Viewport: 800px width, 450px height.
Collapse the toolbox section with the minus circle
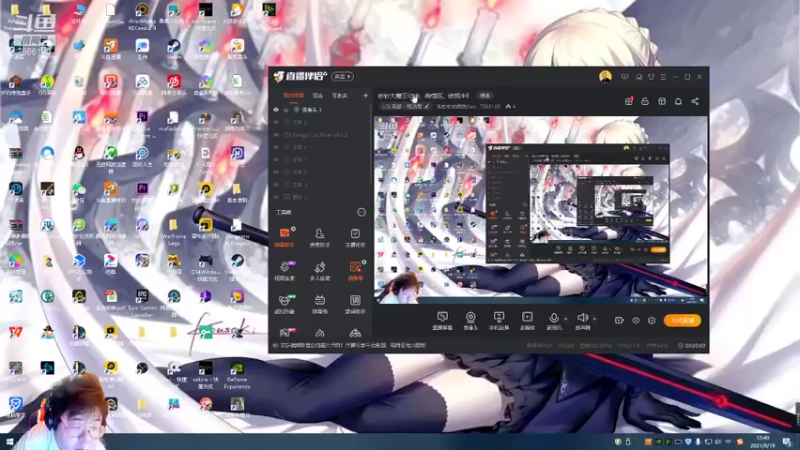tap(361, 212)
